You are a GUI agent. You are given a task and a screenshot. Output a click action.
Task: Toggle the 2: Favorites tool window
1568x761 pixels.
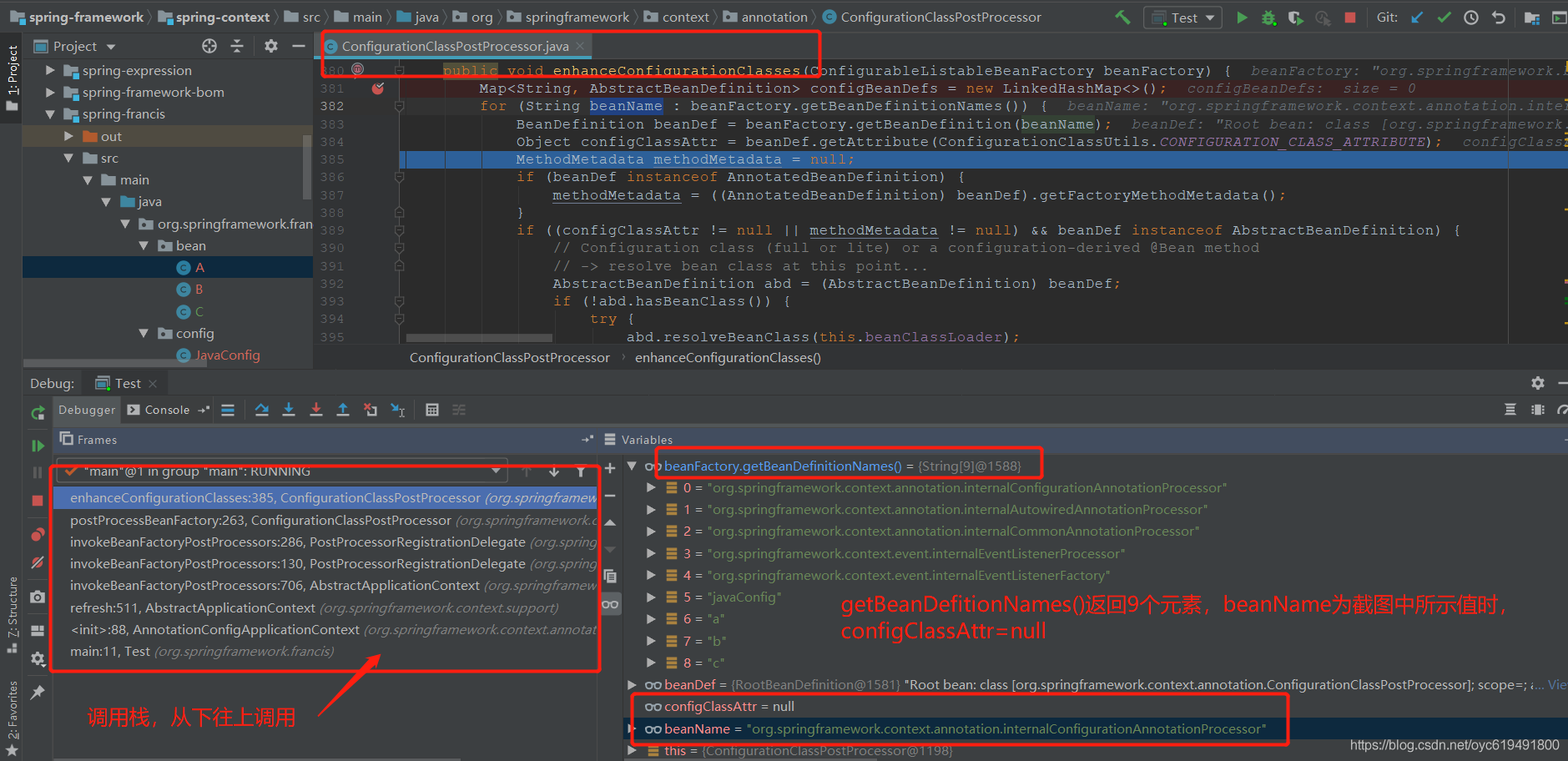click(x=12, y=718)
